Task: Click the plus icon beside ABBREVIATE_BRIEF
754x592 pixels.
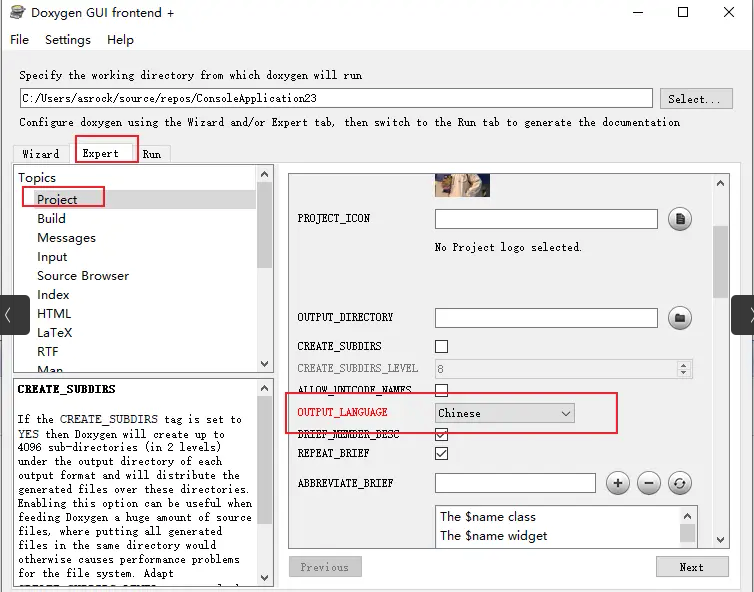Action: [x=618, y=483]
